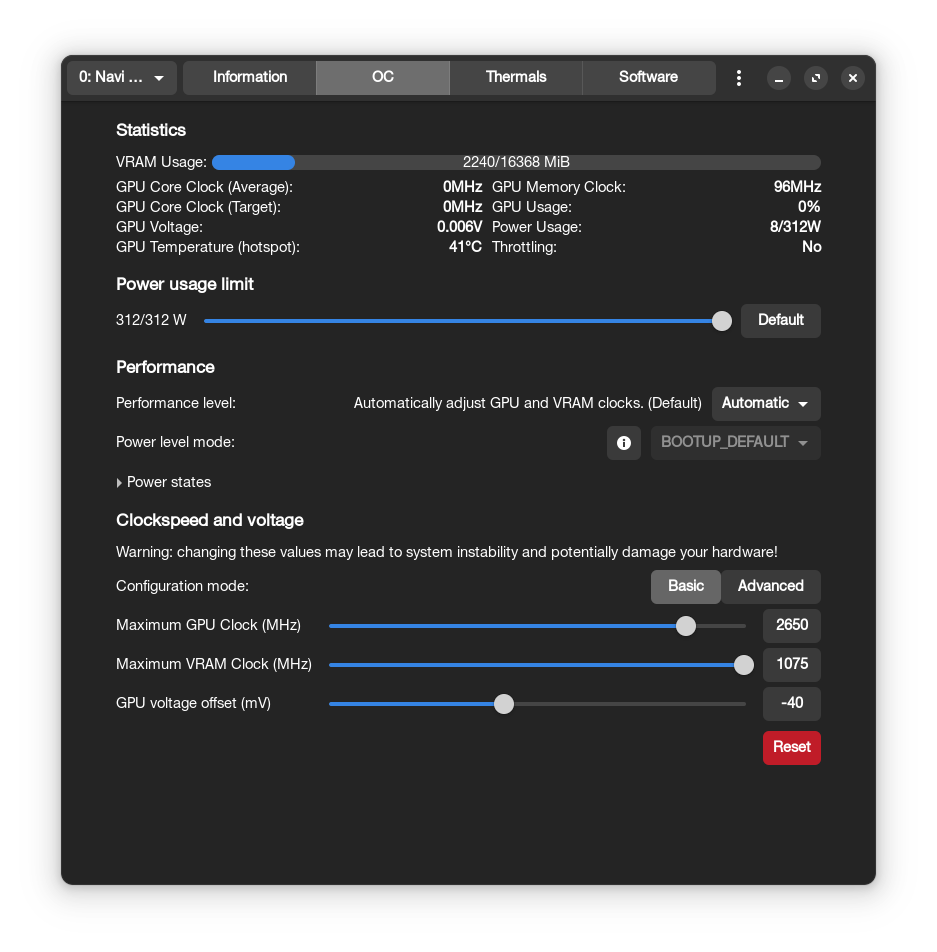Screen dimensions: 937x952
Task: Click the 'Configuration mode:' label
Action: pos(182,586)
